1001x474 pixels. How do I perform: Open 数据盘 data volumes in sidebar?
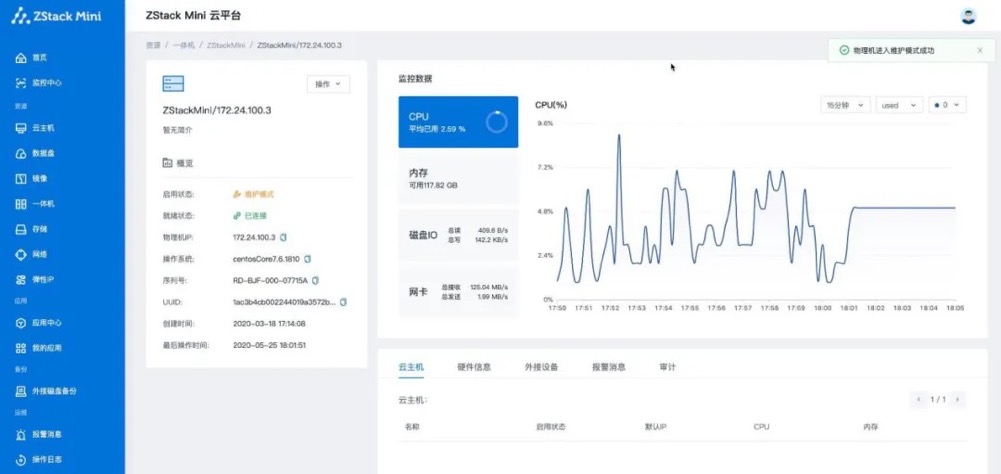35,153
